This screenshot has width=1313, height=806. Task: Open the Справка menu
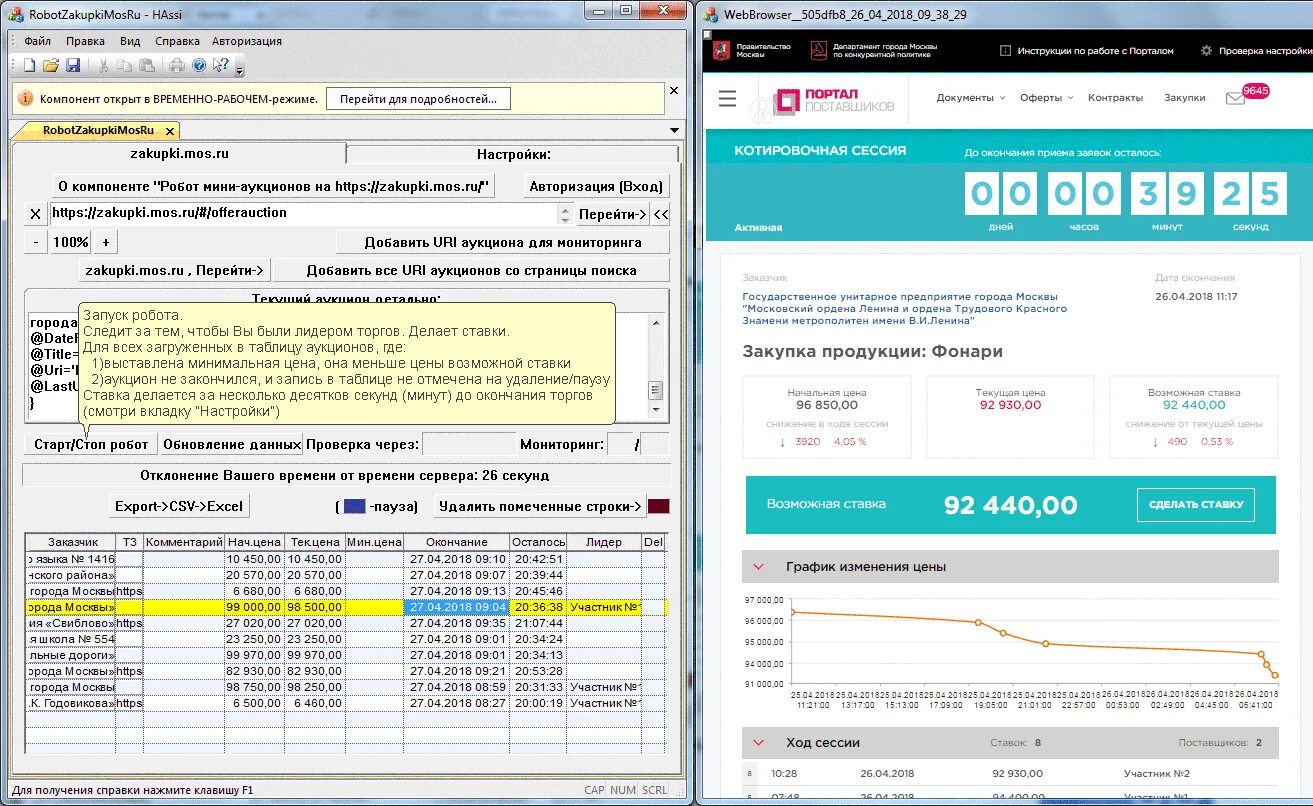(177, 41)
